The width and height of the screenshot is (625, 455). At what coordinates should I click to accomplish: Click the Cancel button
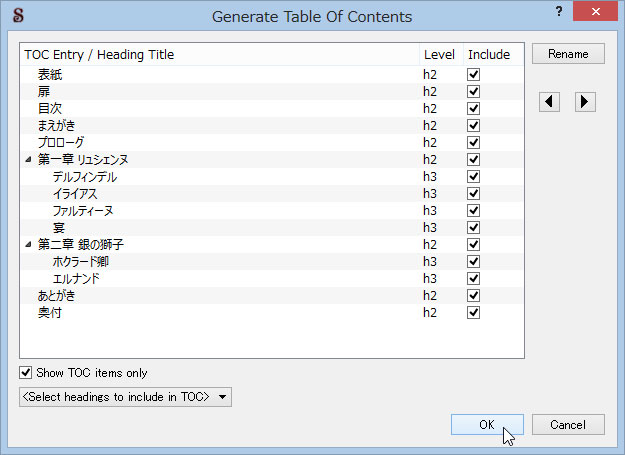[x=568, y=425]
